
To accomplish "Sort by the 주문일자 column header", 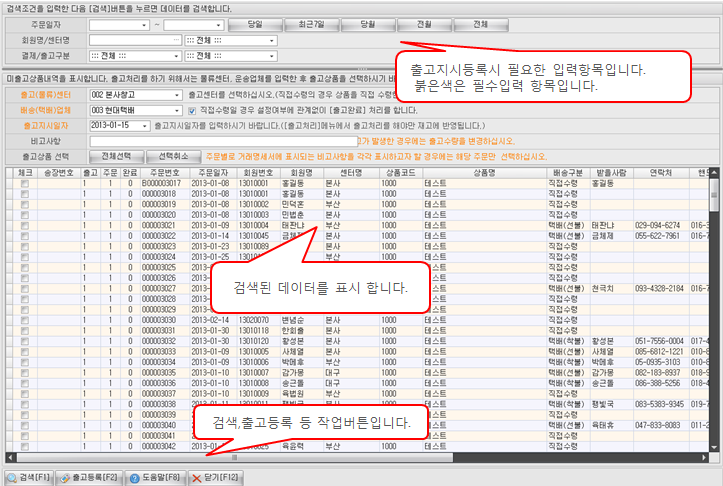I will 213,173.
